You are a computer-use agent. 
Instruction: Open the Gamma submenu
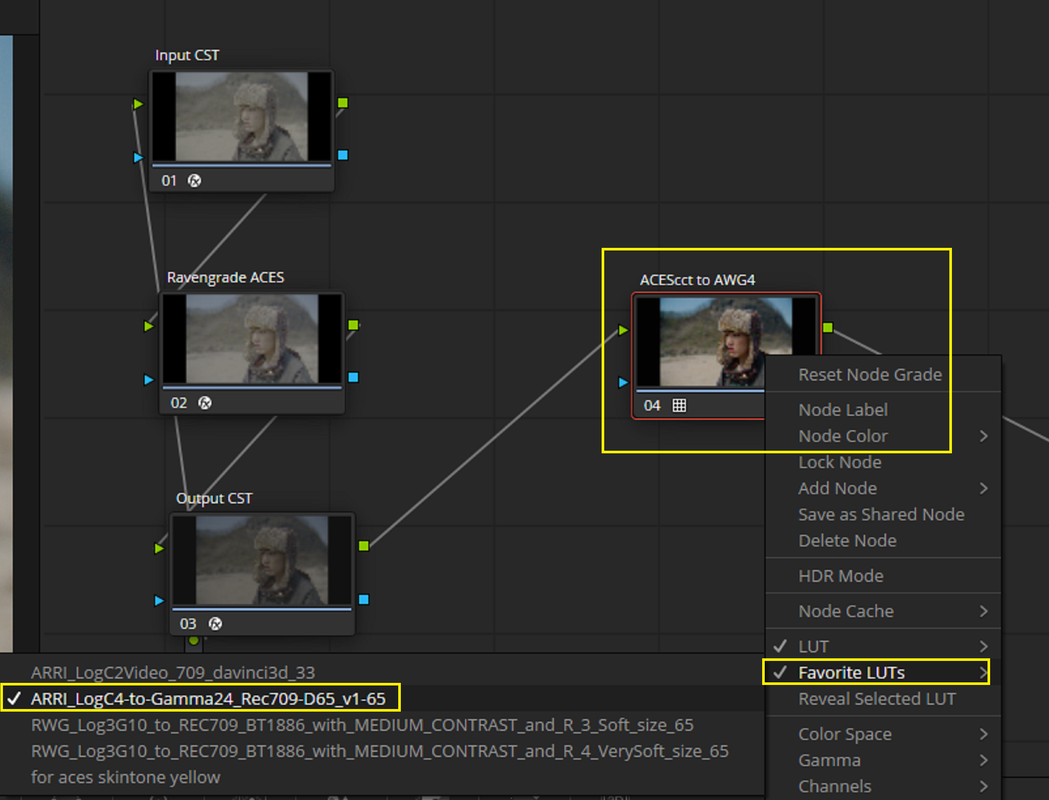tap(883, 761)
